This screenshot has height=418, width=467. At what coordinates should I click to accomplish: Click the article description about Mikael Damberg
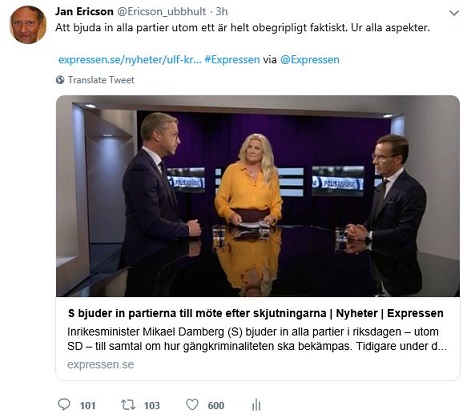(257, 339)
